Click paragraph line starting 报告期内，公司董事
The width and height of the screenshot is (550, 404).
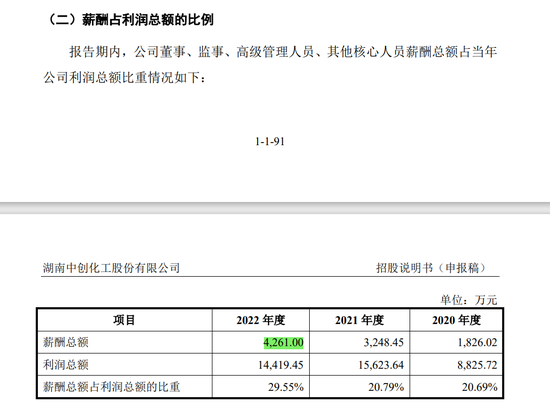(283, 52)
